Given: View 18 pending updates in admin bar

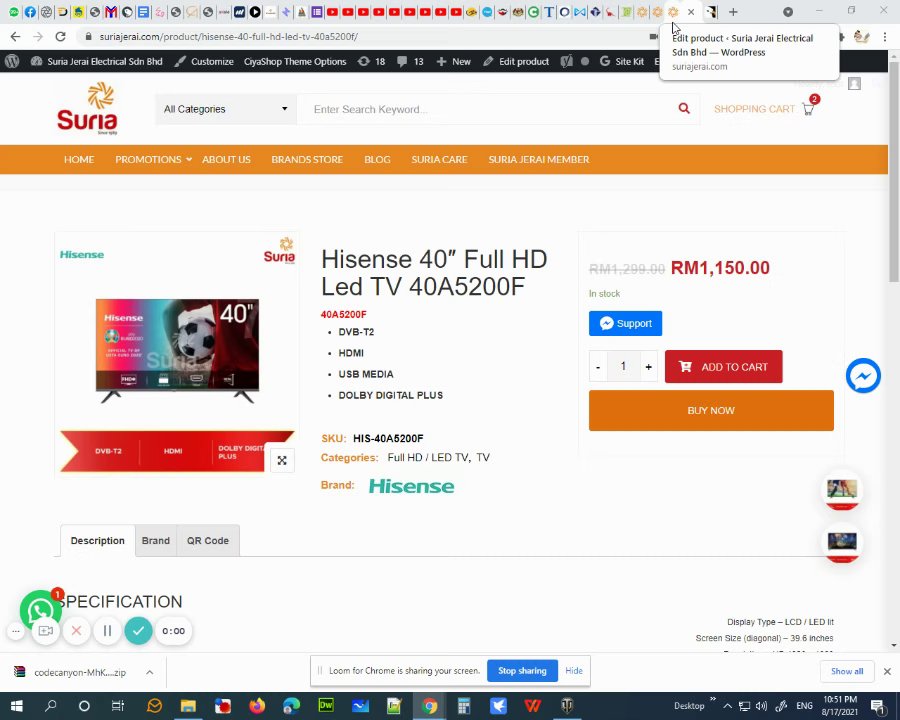Looking at the screenshot, I should pos(371,61).
